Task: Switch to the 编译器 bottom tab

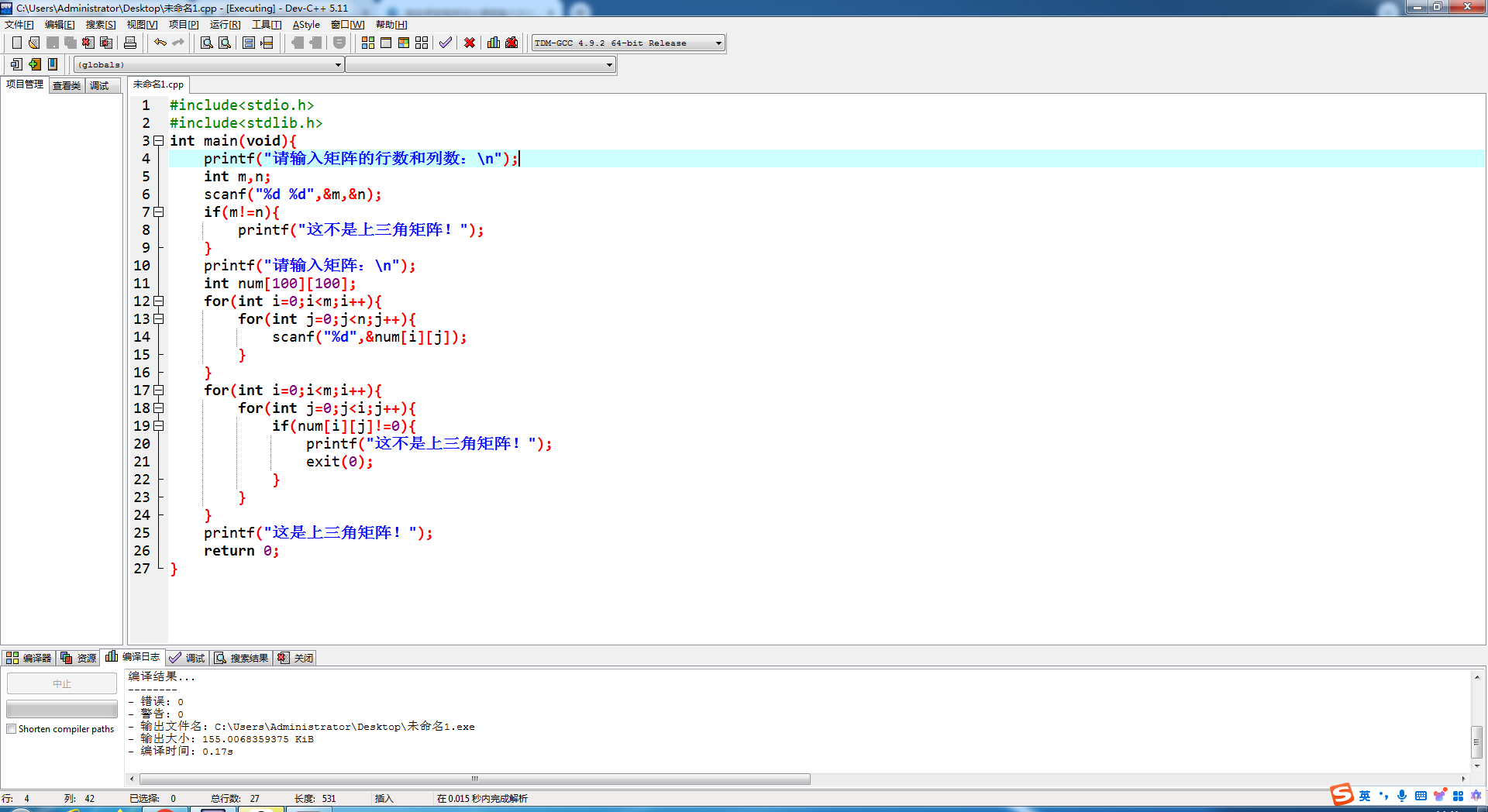Action: 29,658
